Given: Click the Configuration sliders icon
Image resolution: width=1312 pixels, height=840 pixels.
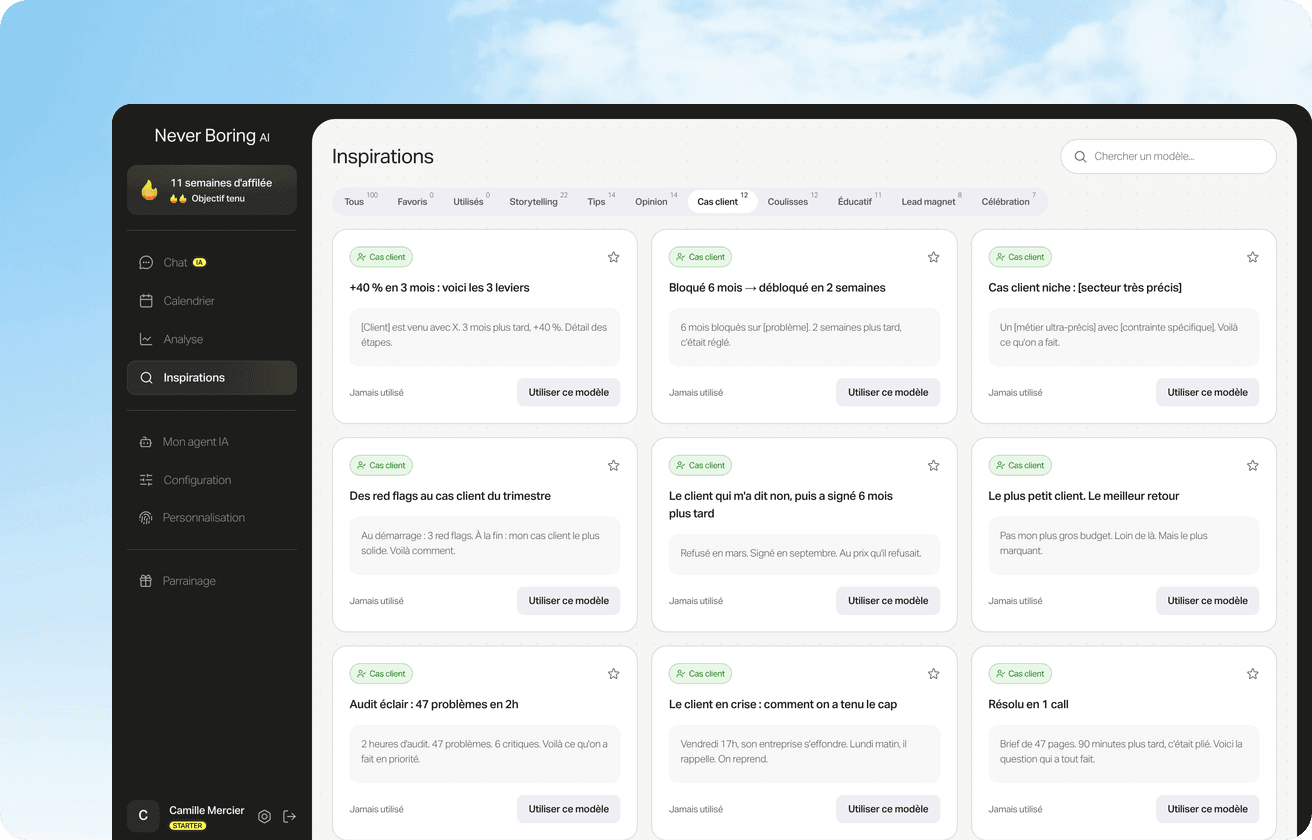Looking at the screenshot, I should click(x=146, y=480).
